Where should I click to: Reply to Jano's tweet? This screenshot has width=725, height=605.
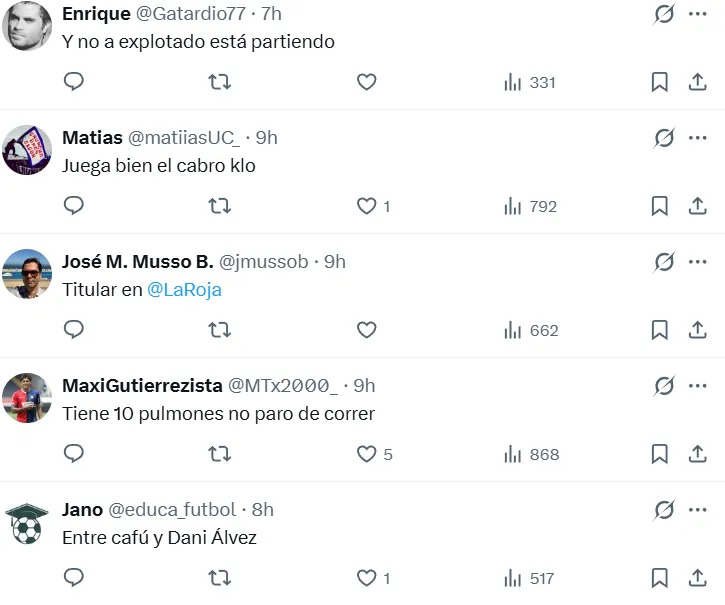coord(73,578)
